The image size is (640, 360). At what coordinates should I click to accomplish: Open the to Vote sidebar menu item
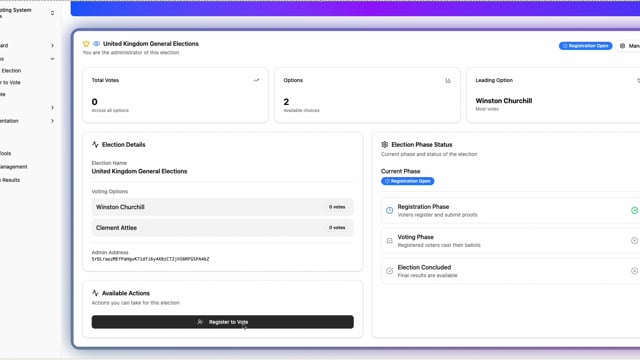pos(10,82)
